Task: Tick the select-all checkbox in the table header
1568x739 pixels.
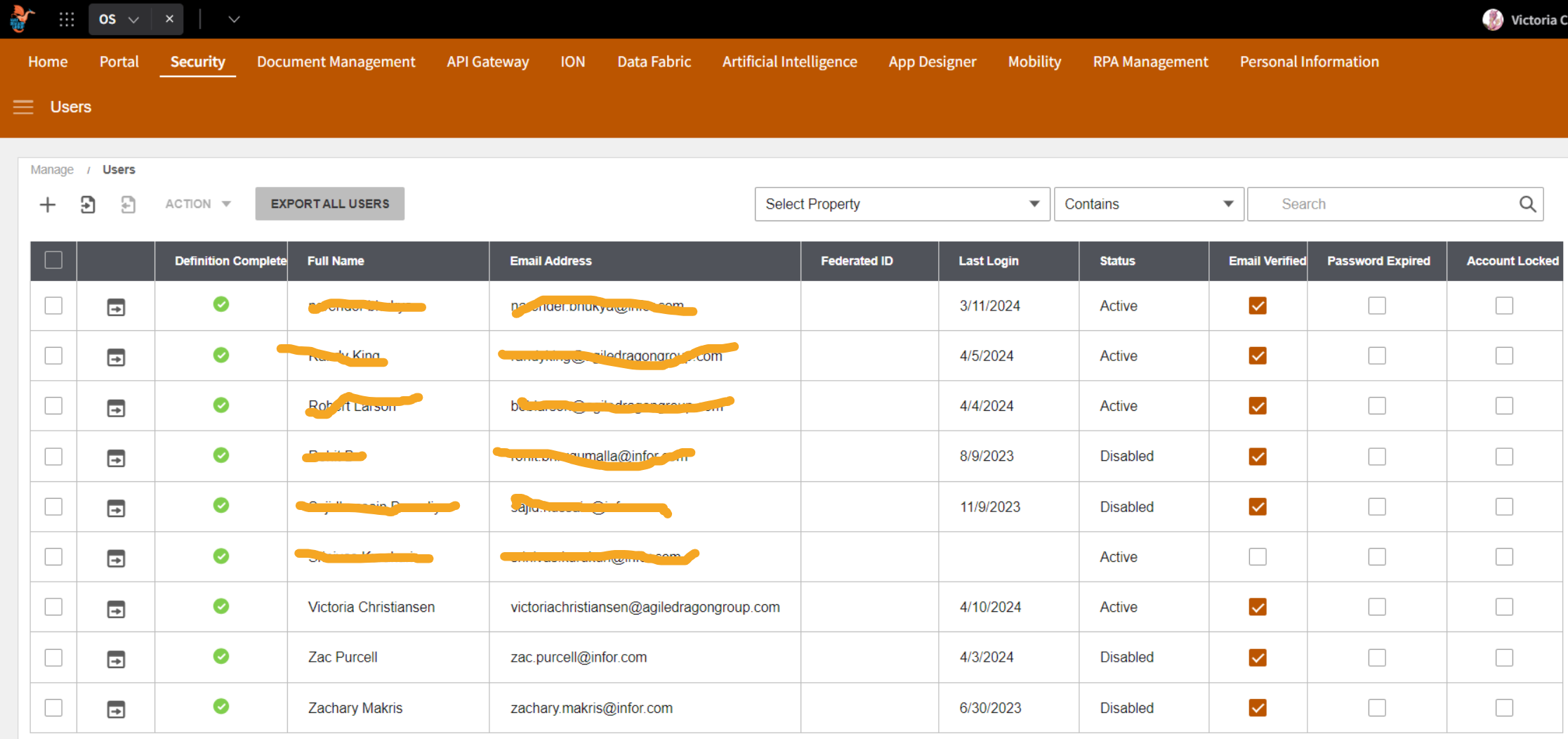Action: (x=53, y=260)
